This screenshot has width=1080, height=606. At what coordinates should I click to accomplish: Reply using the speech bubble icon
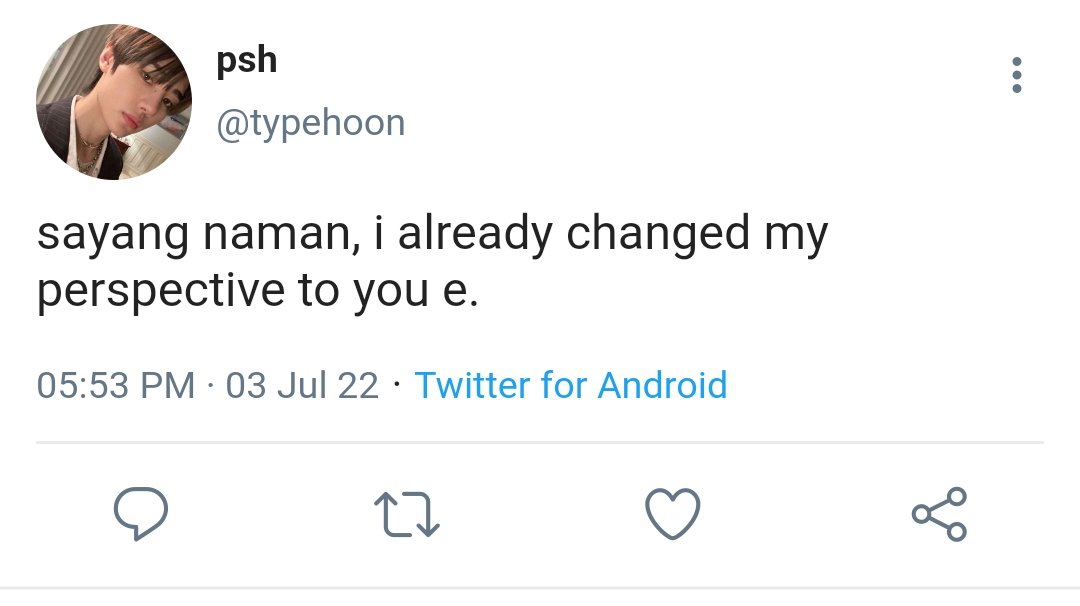139,514
